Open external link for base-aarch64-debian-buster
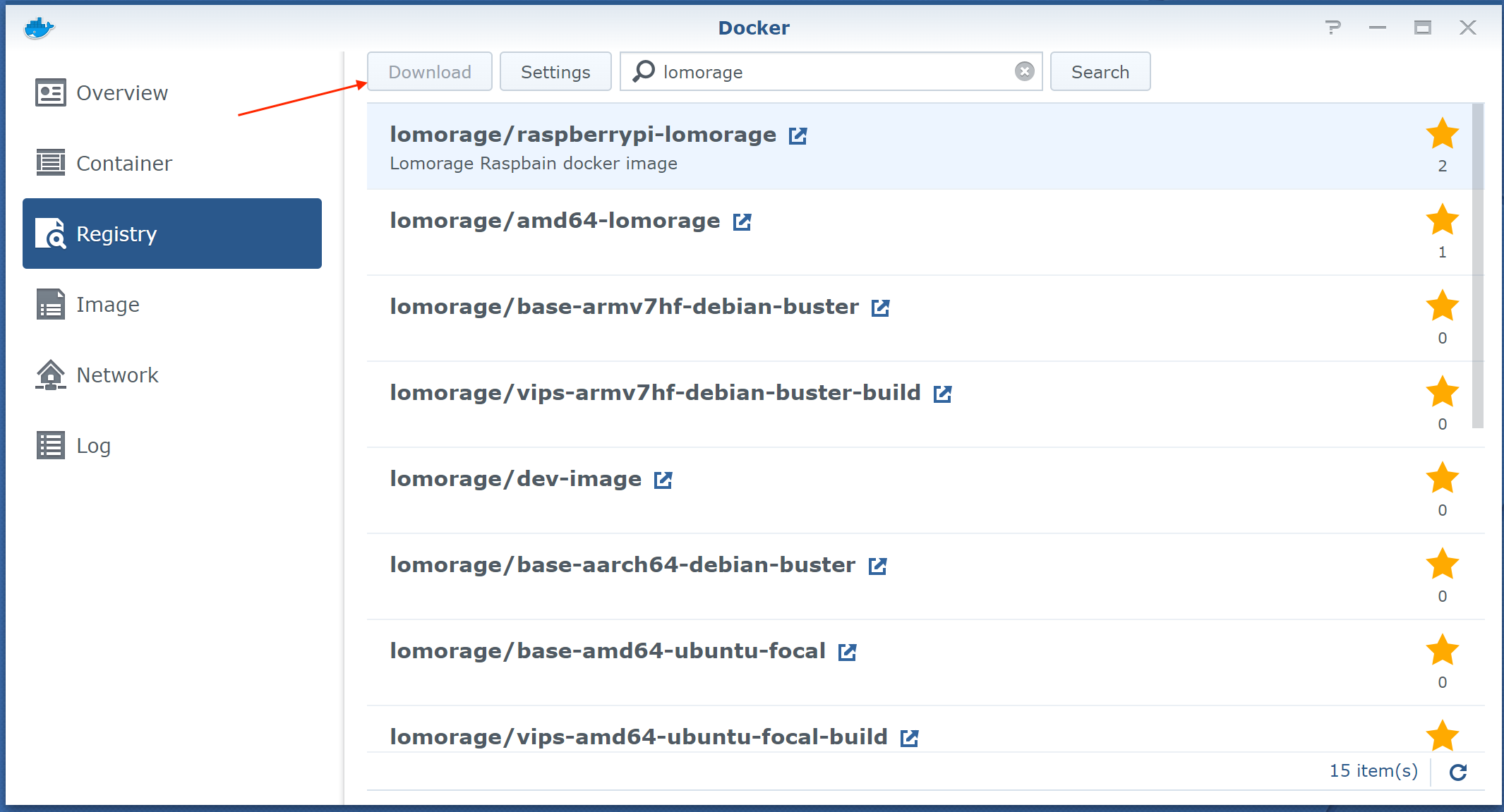Viewport: 1504px width, 812px height. coord(877,566)
